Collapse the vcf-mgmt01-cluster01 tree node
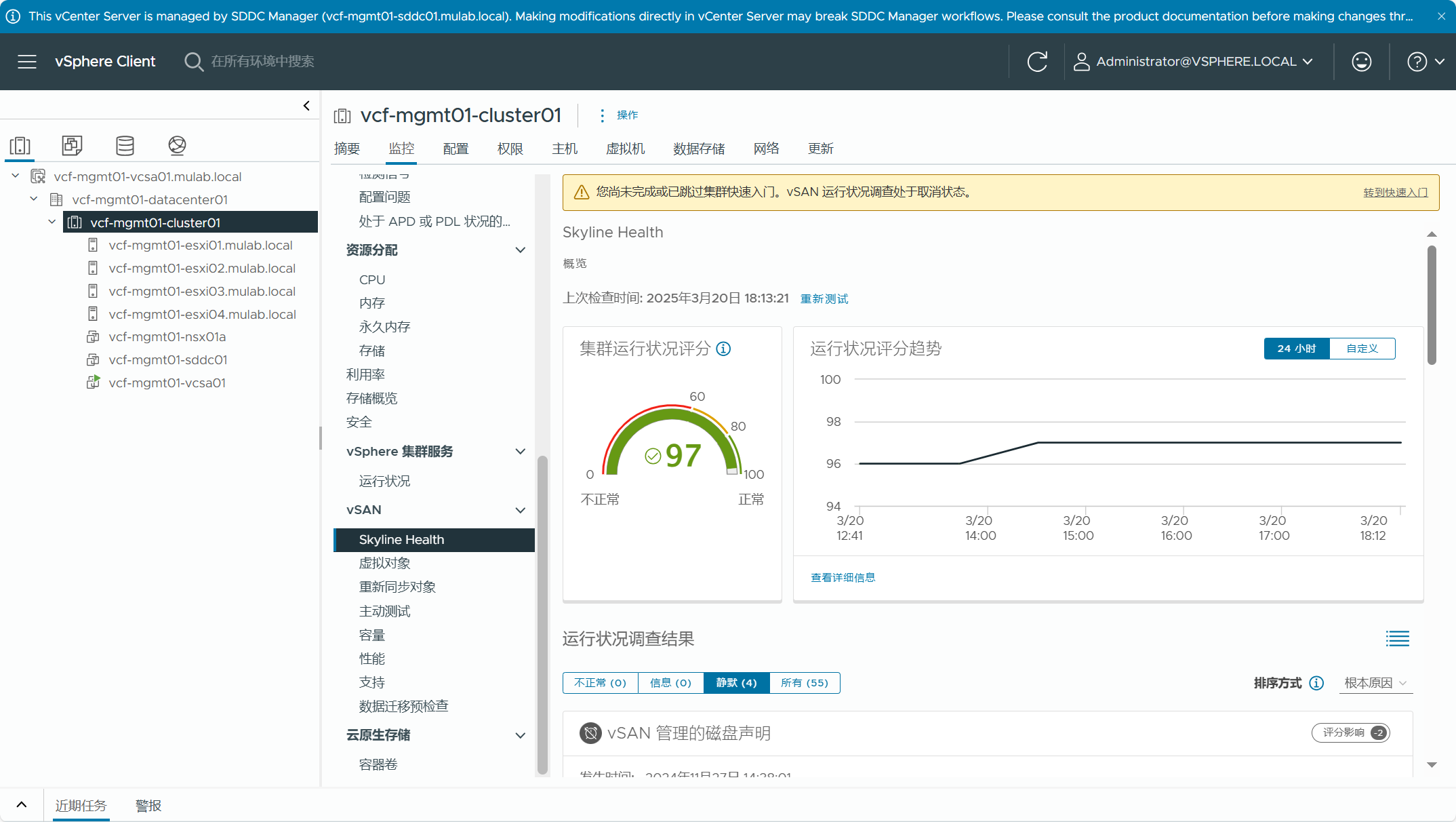Image resolution: width=1456 pixels, height=822 pixels. tap(52, 222)
